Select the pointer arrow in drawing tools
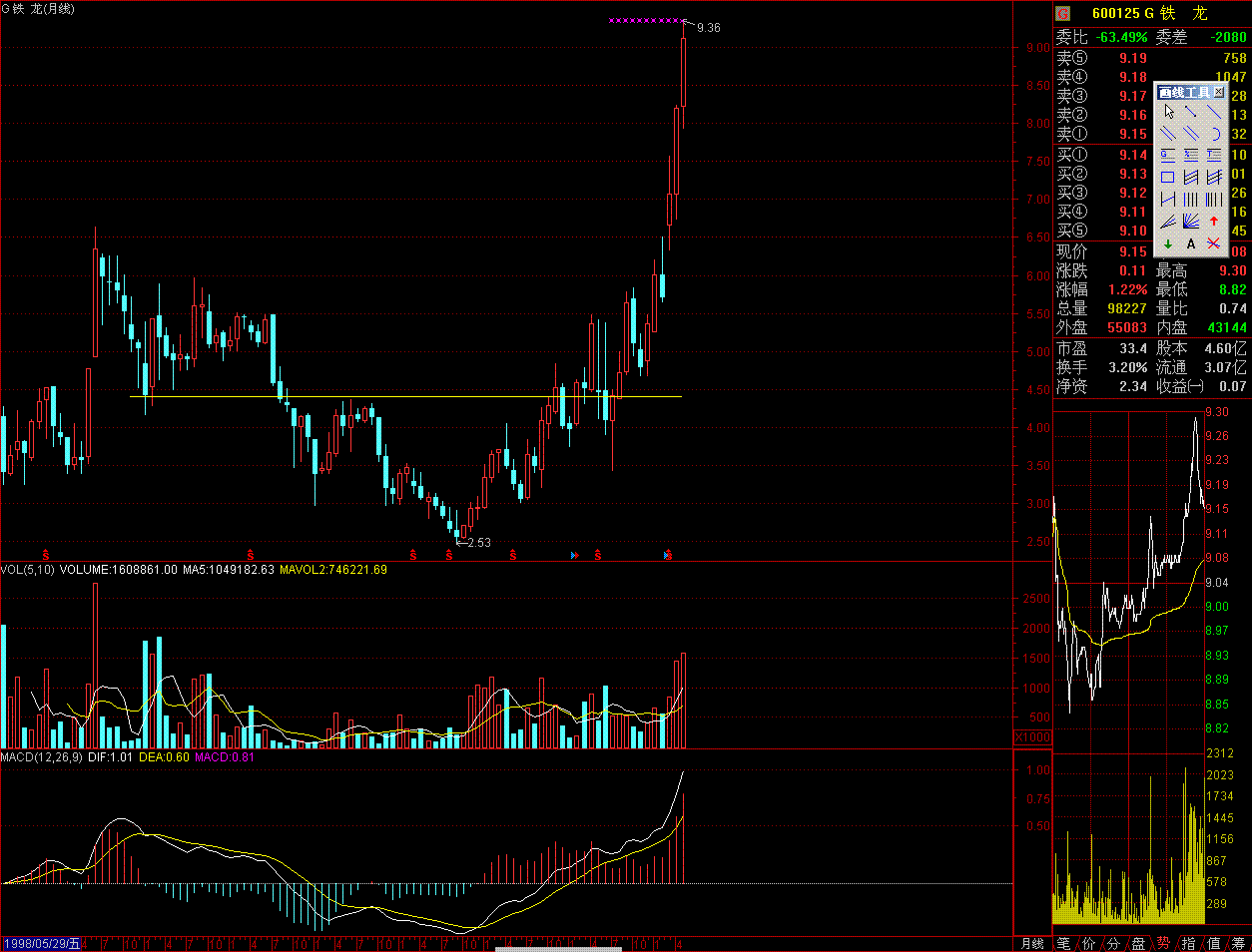 (1168, 111)
